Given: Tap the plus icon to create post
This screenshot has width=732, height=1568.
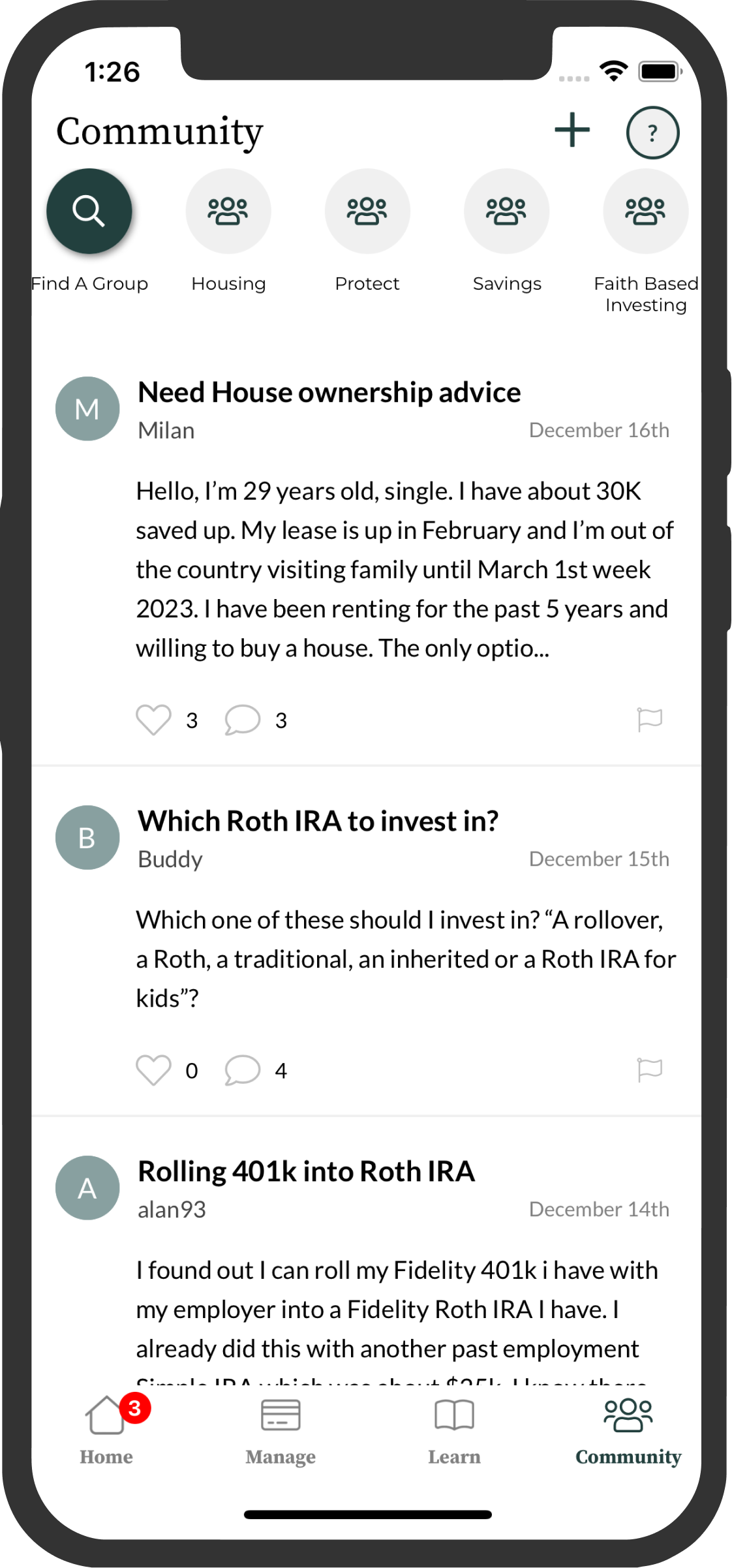Looking at the screenshot, I should coord(572,131).
